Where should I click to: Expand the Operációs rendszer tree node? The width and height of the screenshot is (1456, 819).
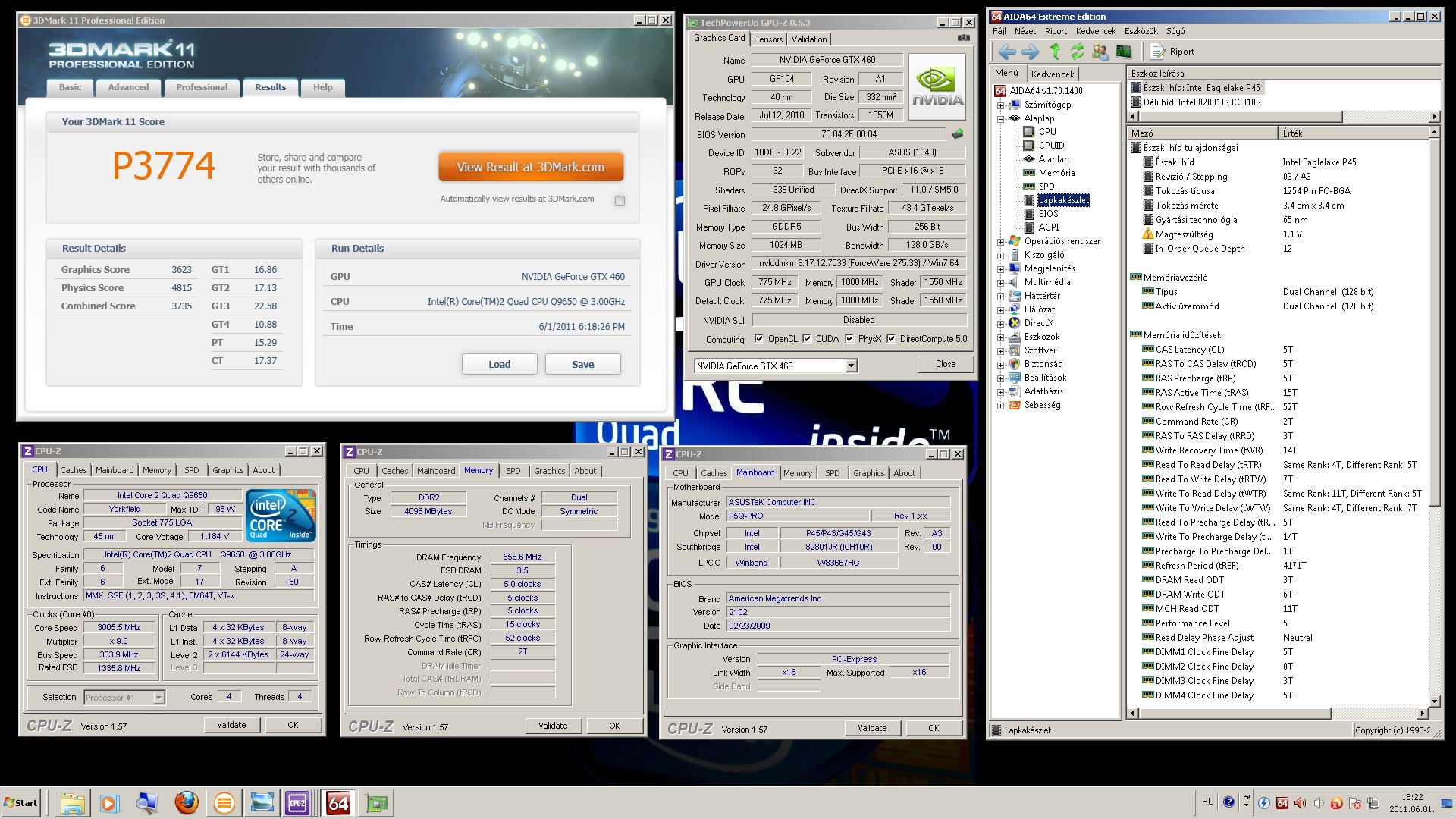coord(1000,242)
